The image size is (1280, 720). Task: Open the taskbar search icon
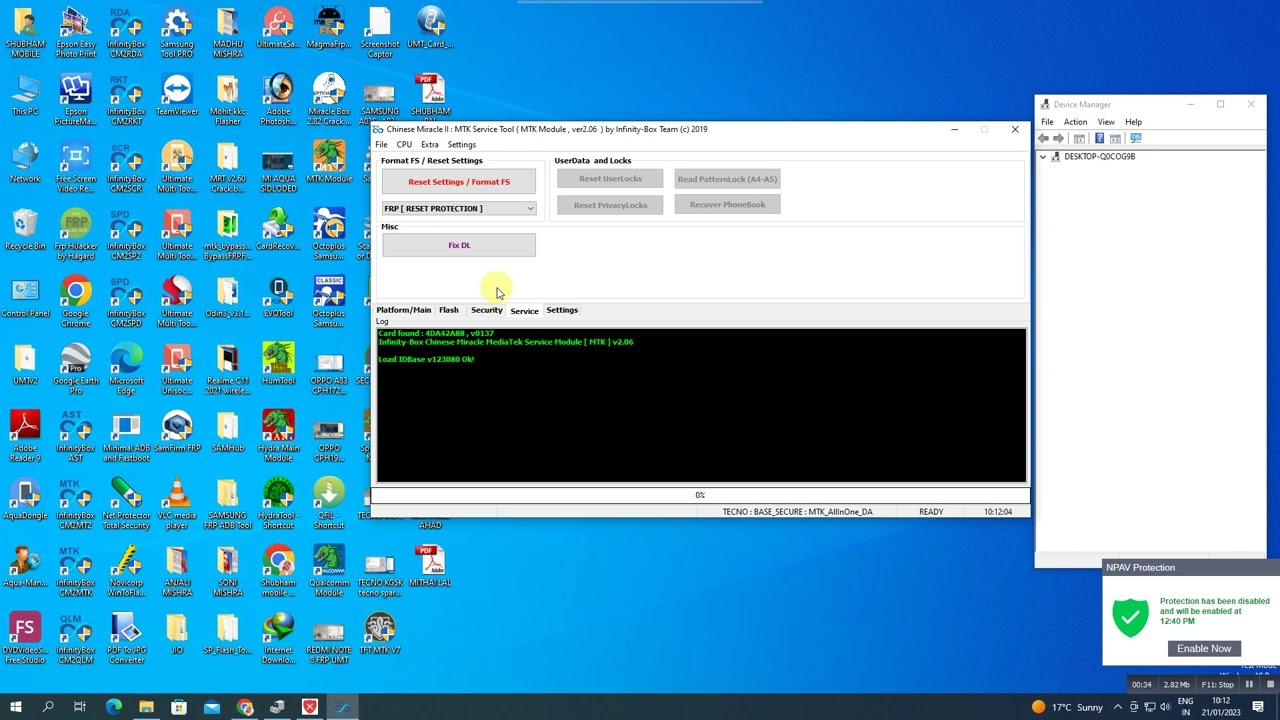[x=48, y=708]
